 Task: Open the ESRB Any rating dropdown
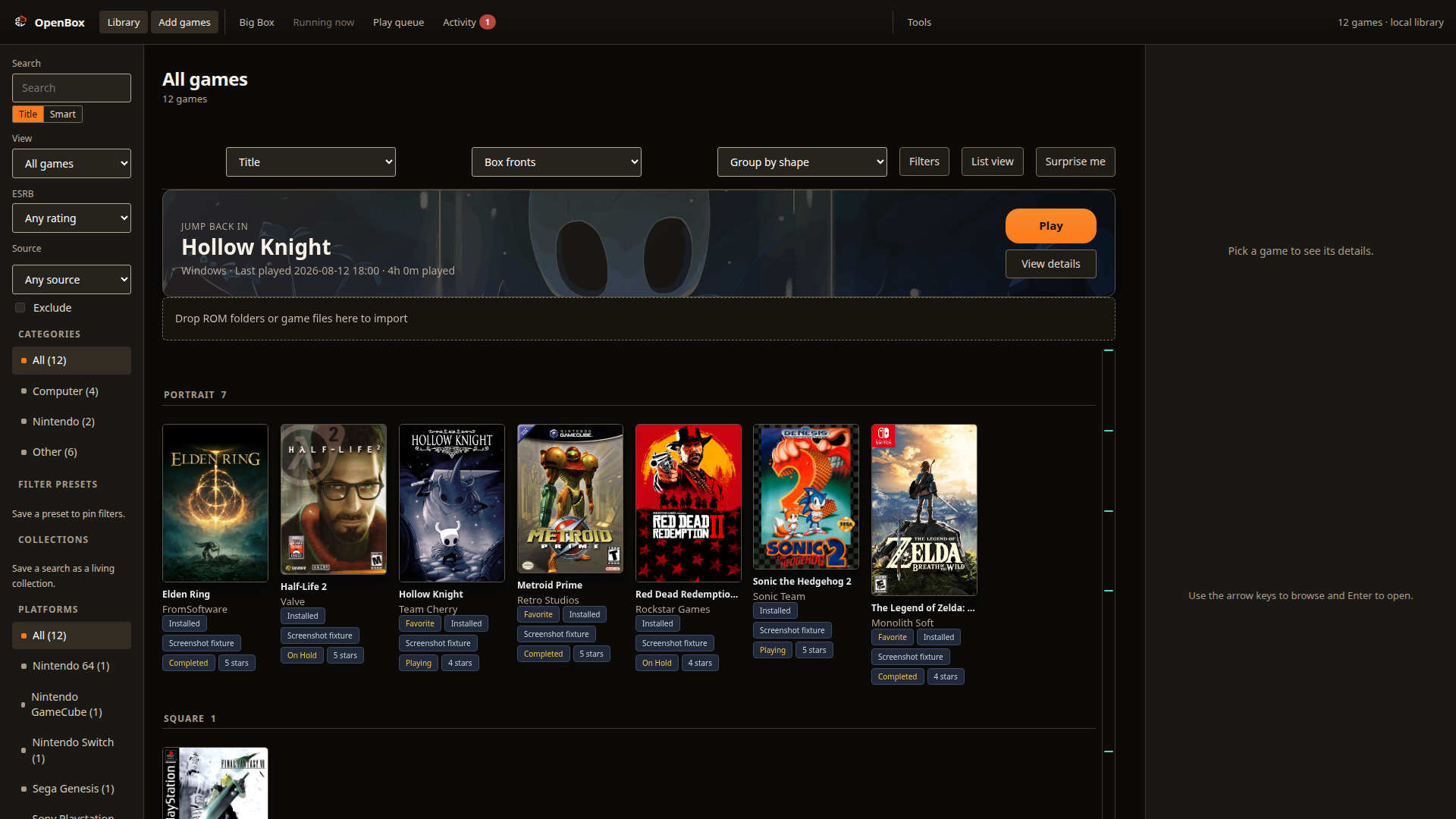71,218
